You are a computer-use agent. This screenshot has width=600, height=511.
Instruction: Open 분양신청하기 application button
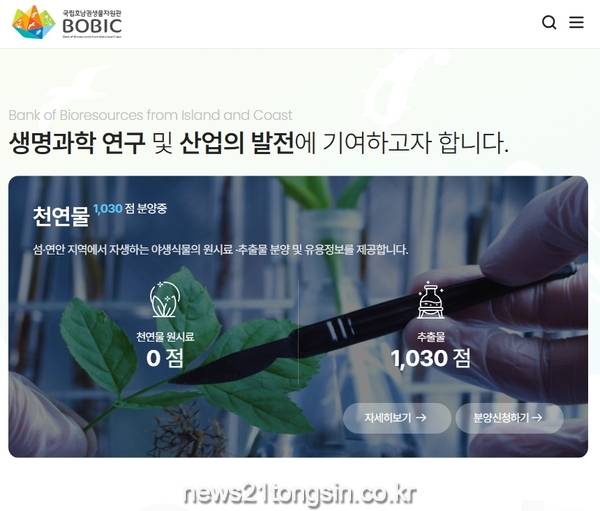(509, 418)
